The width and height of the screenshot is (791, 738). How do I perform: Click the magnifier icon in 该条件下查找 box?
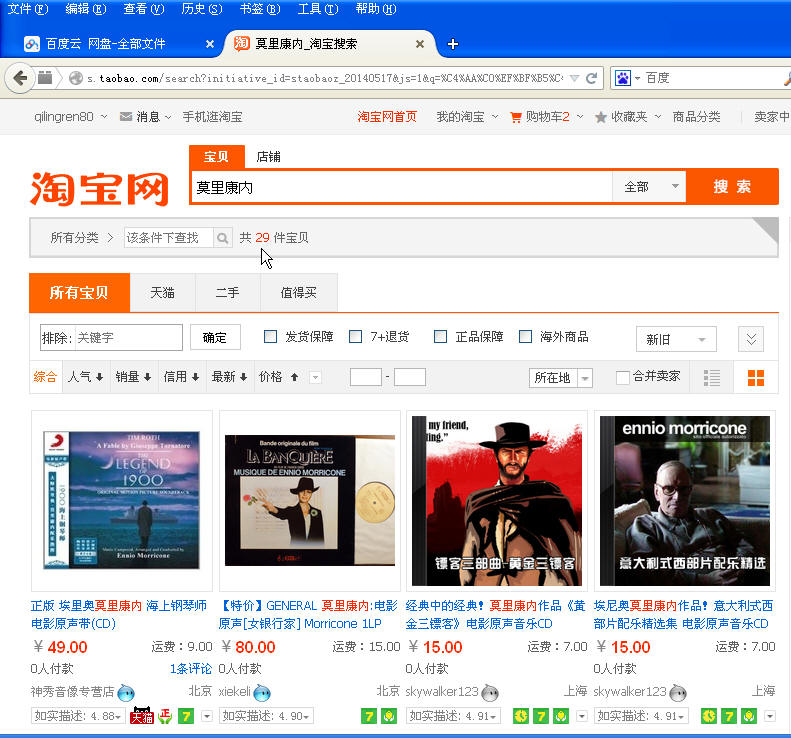[222, 238]
